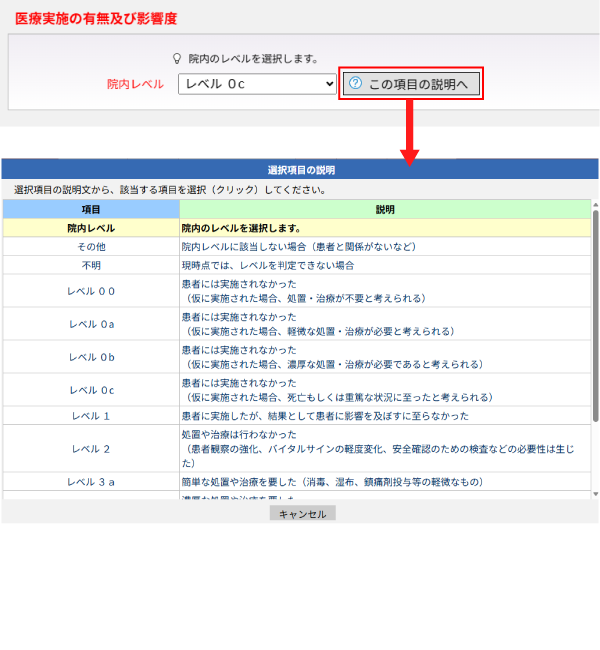This screenshot has width=600, height=650.
Task: Open the 院内レベル dropdown
Action: pos(258,84)
